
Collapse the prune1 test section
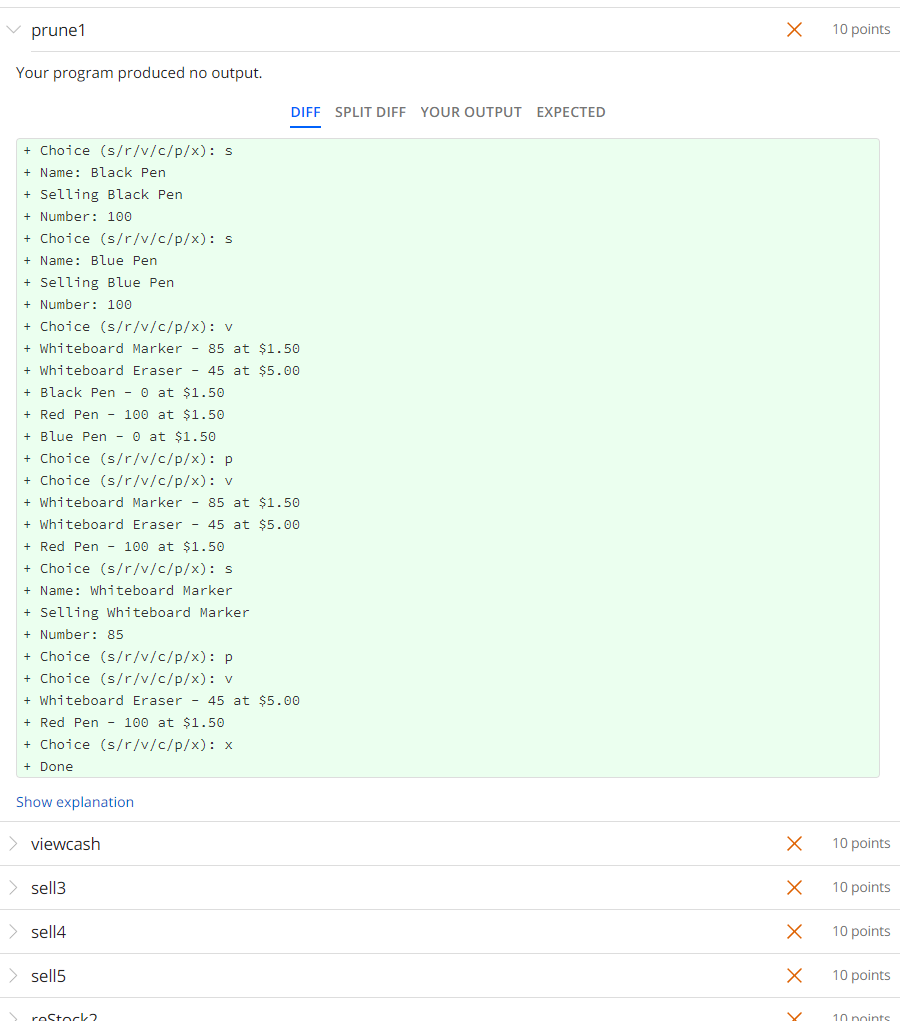coord(14,30)
